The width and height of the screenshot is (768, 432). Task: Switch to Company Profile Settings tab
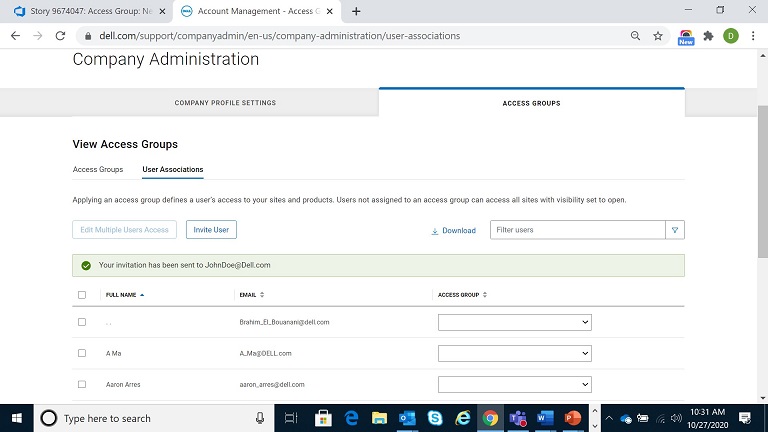[225, 103]
